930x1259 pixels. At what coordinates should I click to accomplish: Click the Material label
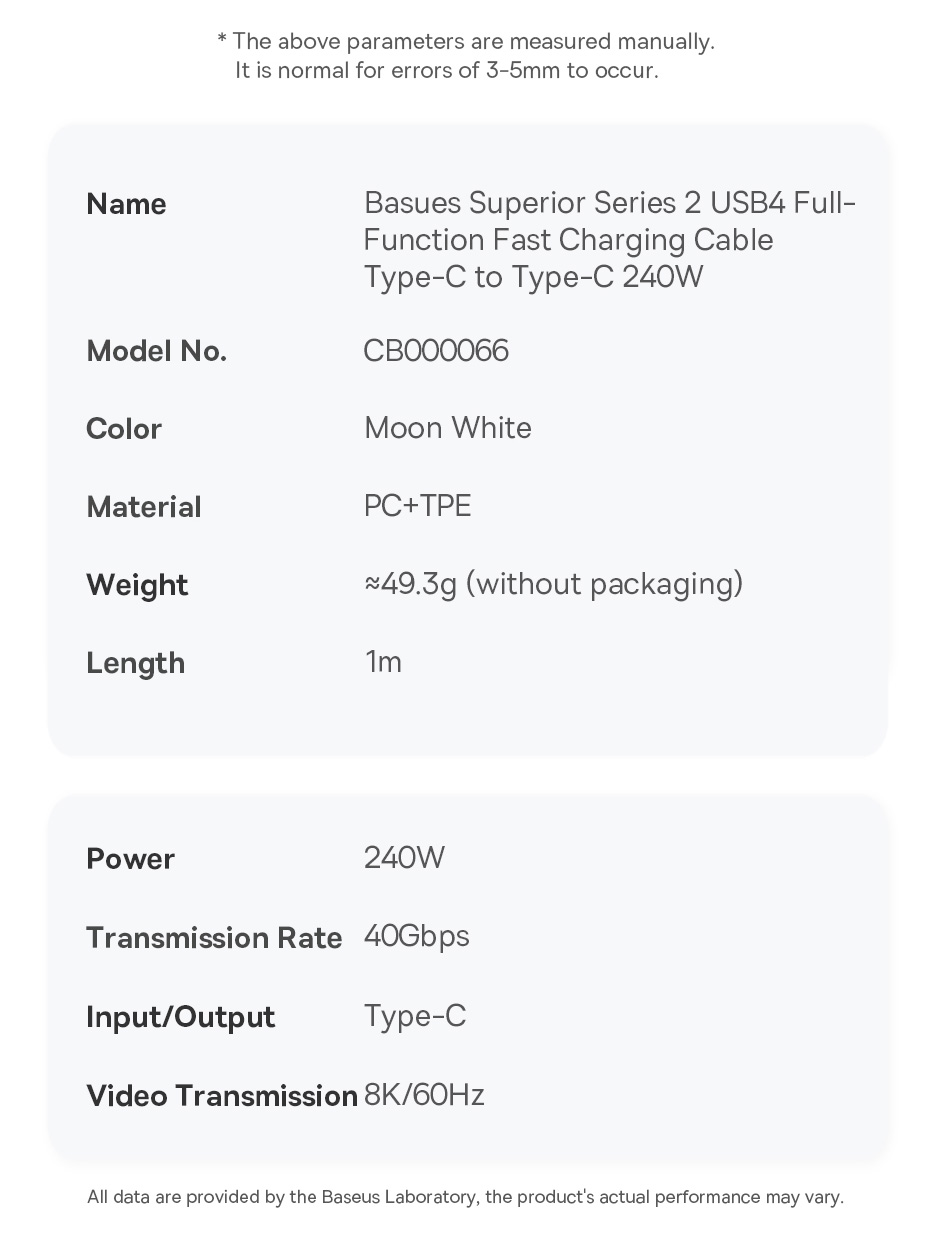tap(144, 507)
